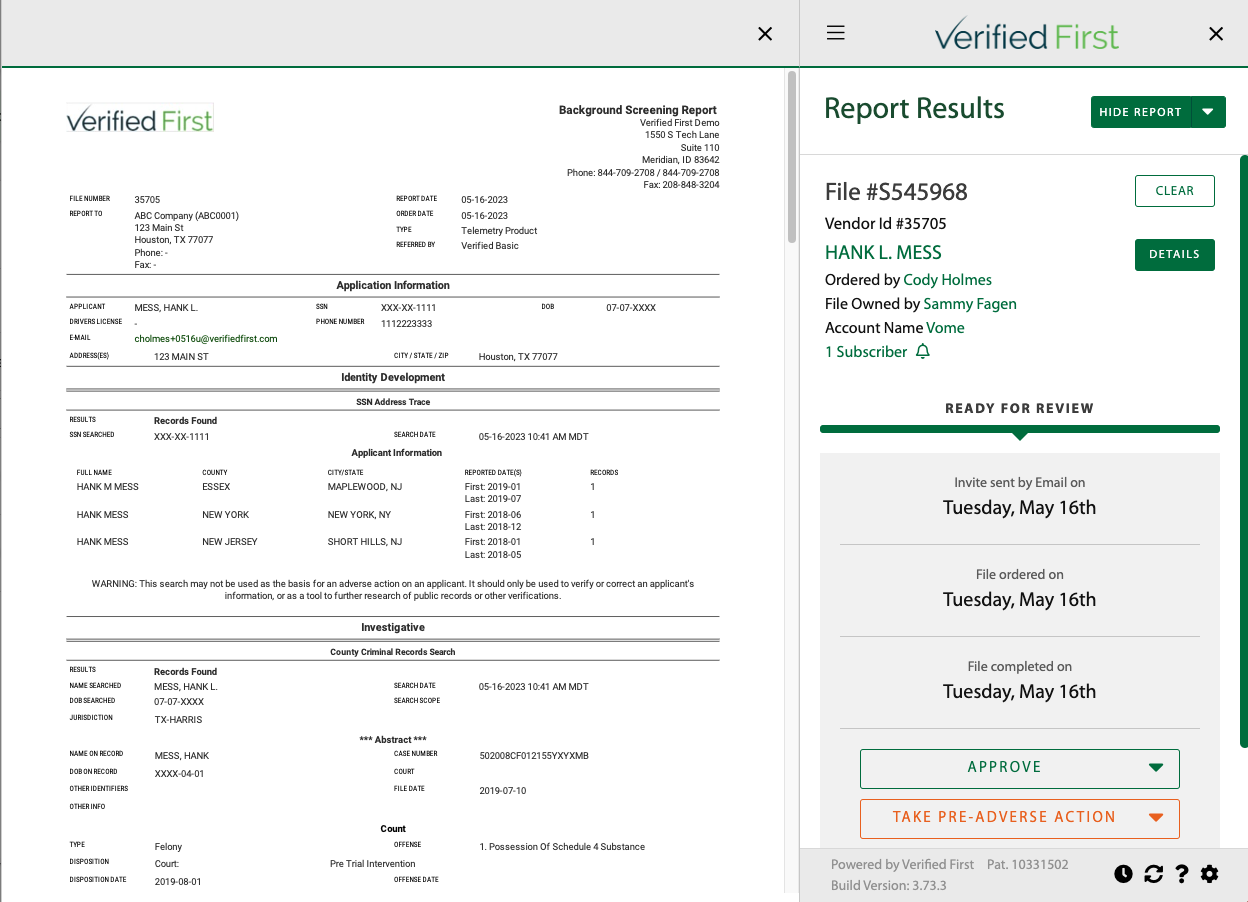Viewport: 1248px width, 902px height.
Task: Open settings via the gear icon
Action: (x=1210, y=874)
